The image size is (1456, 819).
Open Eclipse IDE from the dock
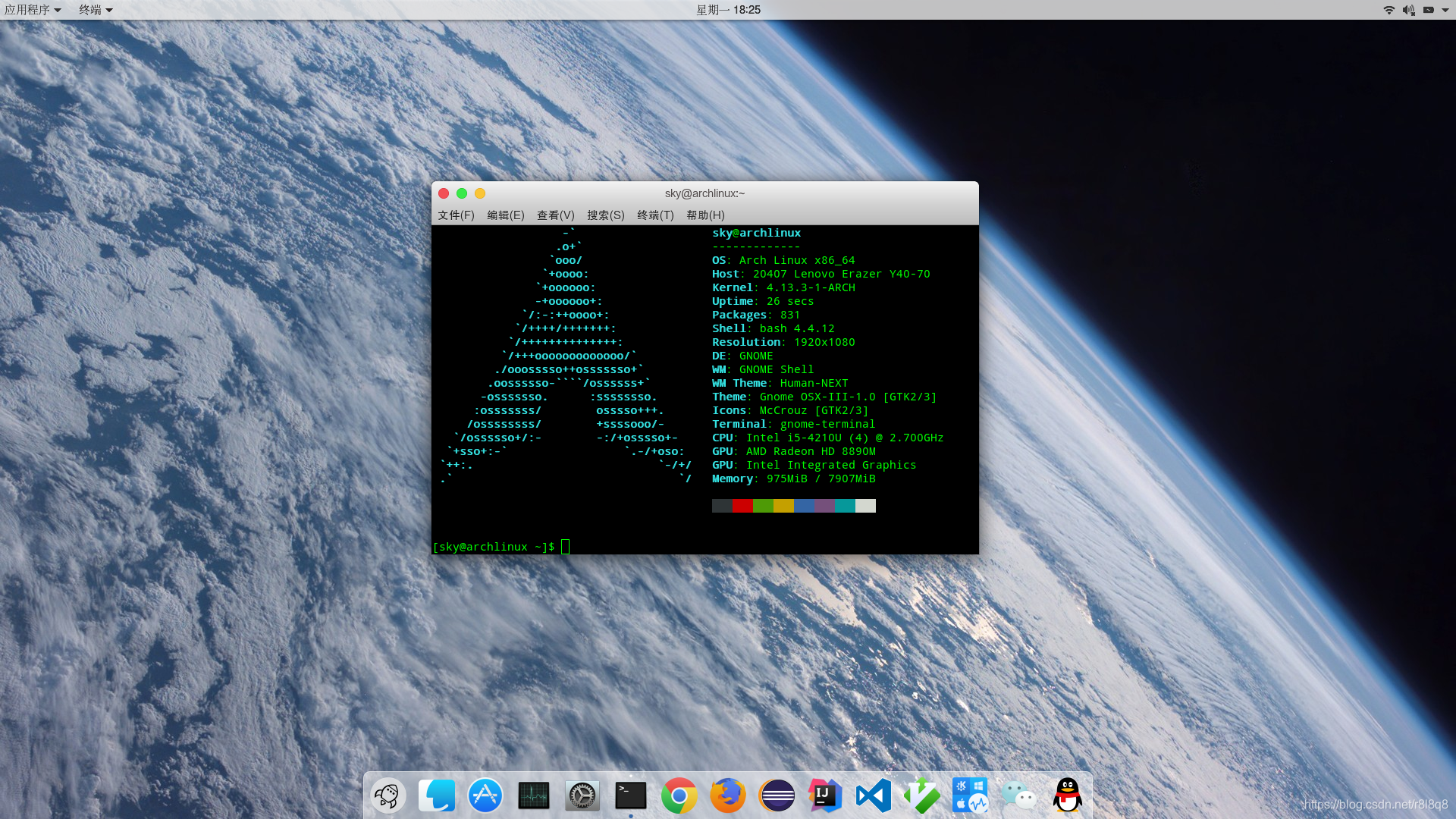click(x=777, y=795)
